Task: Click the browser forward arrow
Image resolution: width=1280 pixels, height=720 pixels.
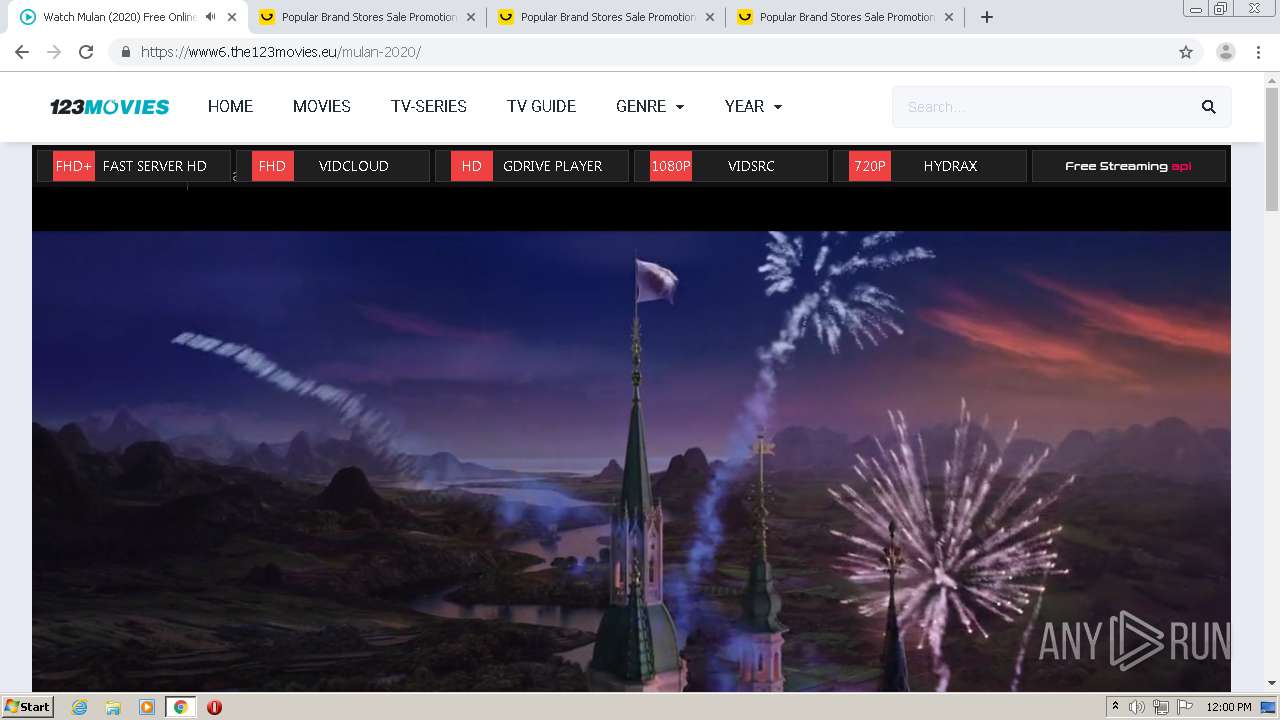Action: click(x=54, y=52)
